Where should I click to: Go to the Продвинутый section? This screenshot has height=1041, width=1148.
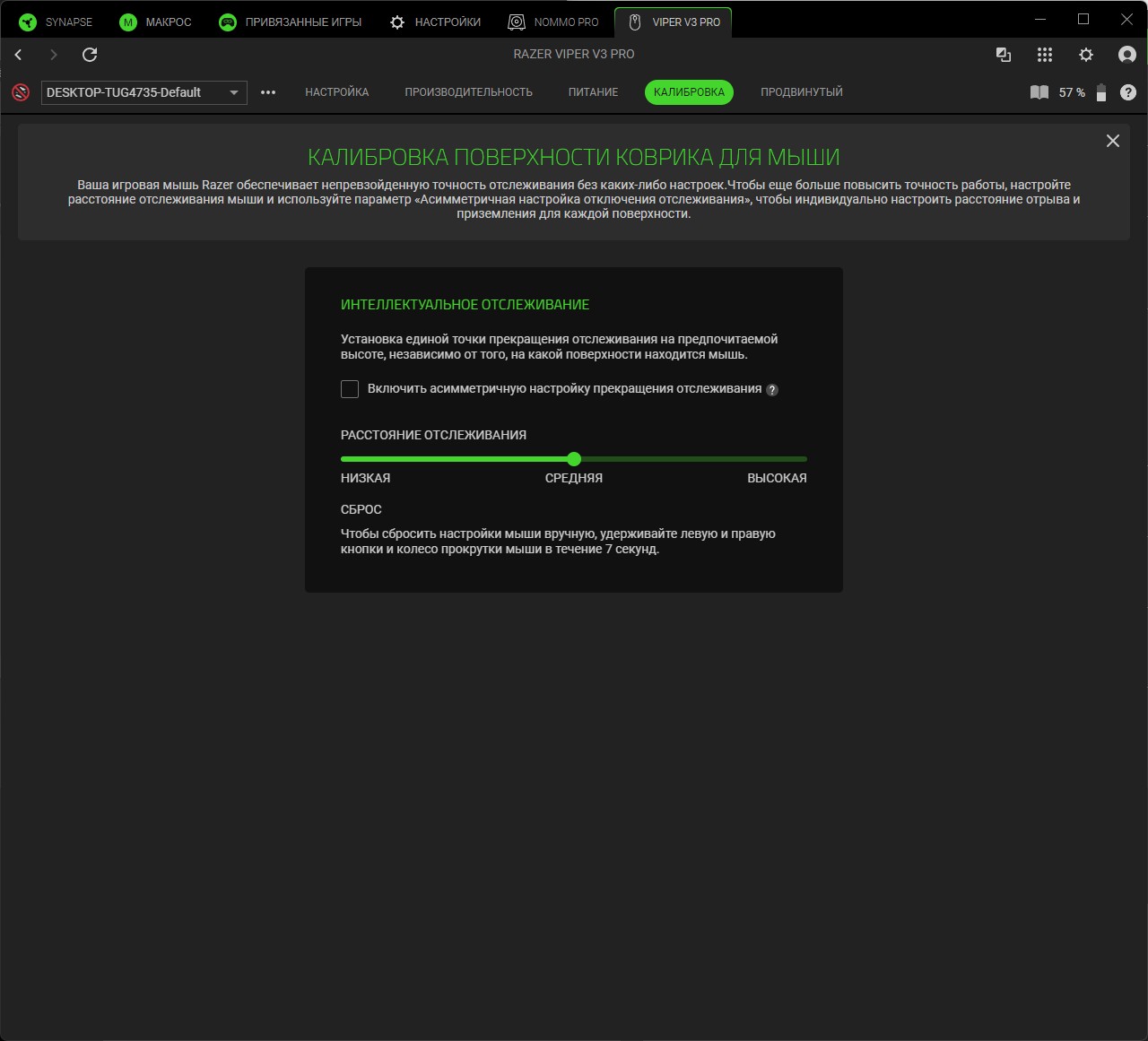pos(802,92)
